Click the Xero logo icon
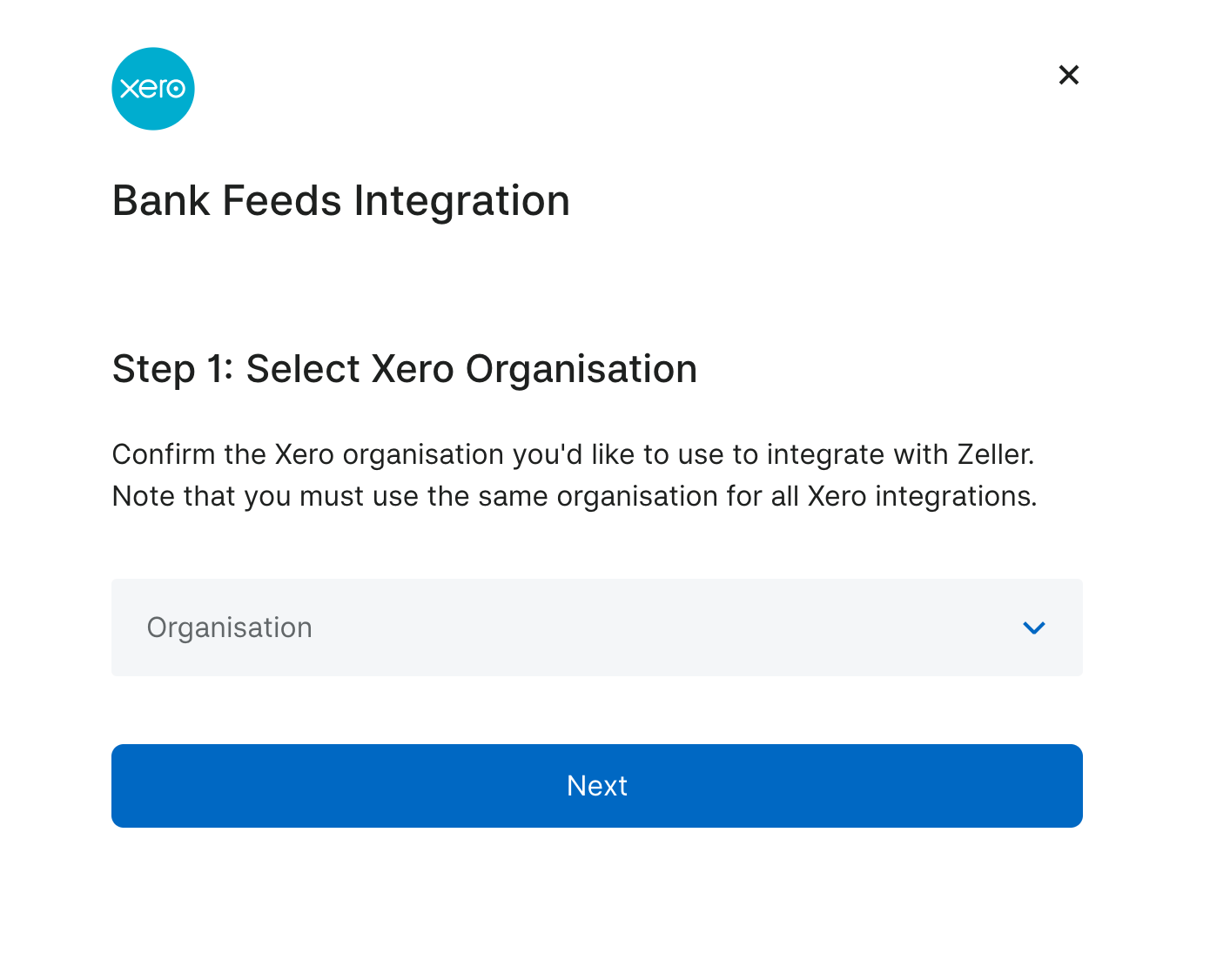 (153, 89)
